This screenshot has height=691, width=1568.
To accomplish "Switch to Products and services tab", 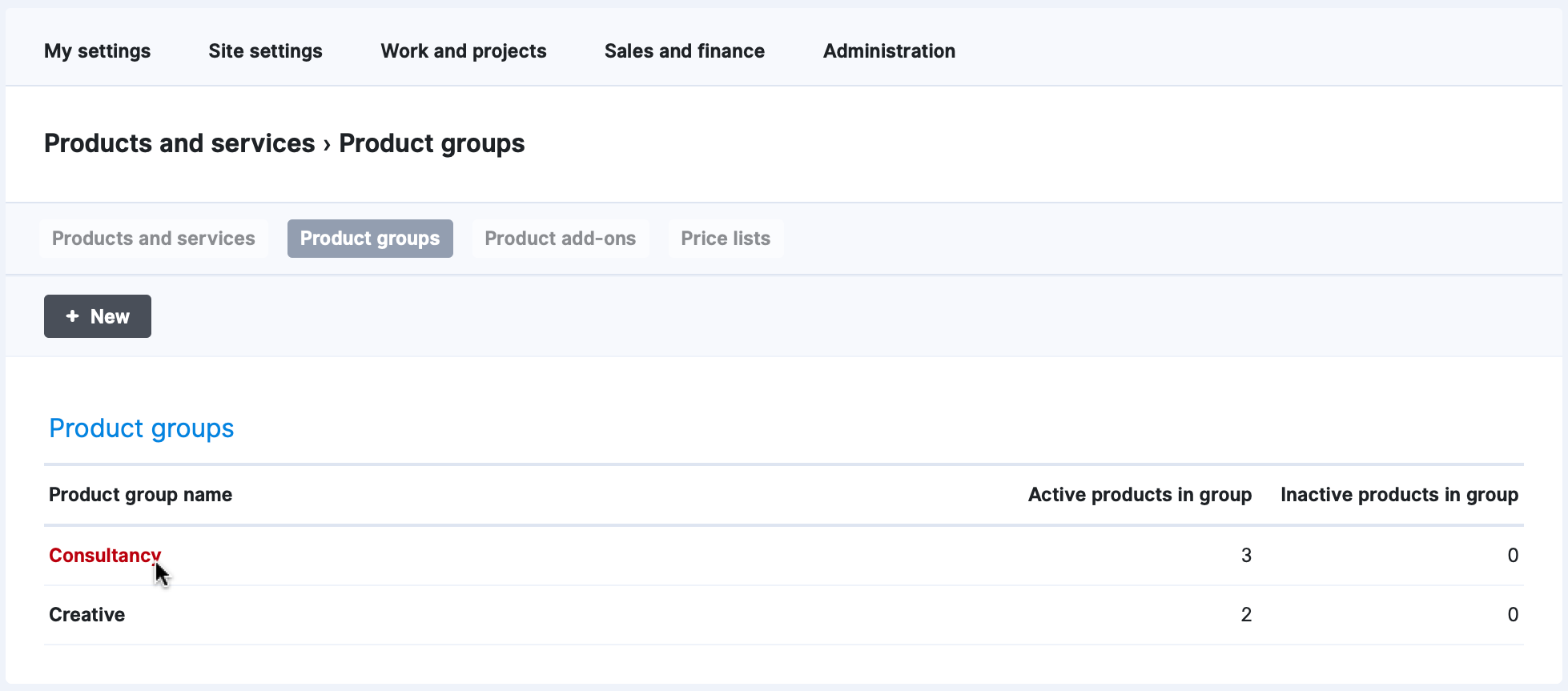I will click(x=154, y=239).
